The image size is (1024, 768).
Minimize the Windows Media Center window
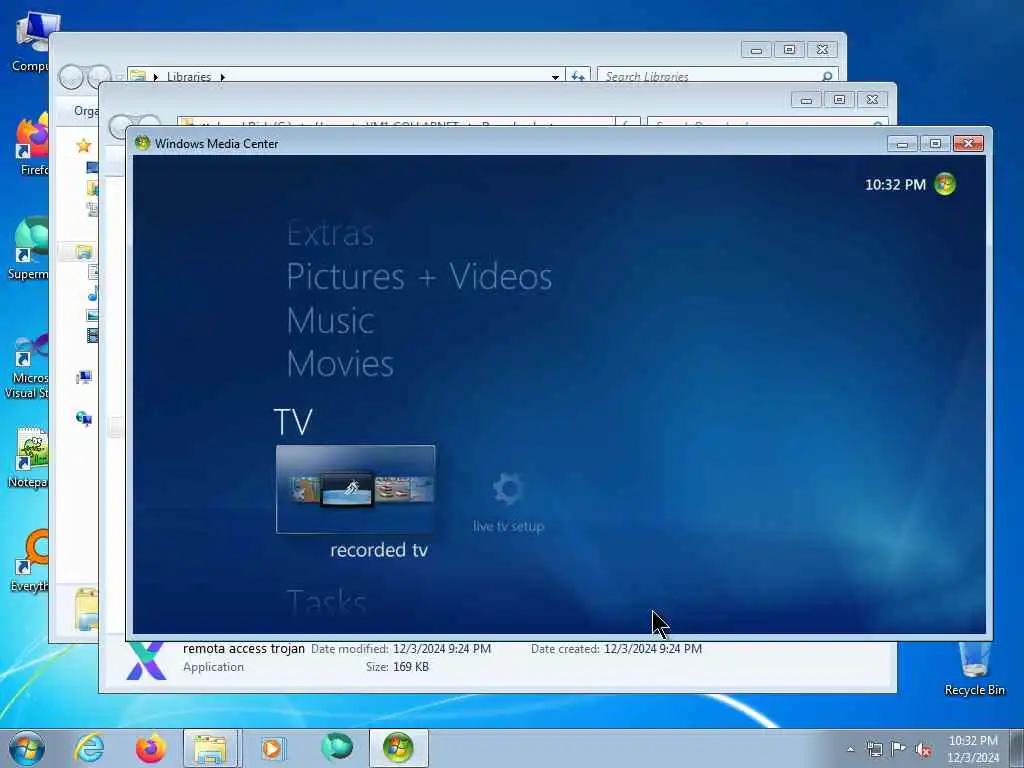pos(903,144)
